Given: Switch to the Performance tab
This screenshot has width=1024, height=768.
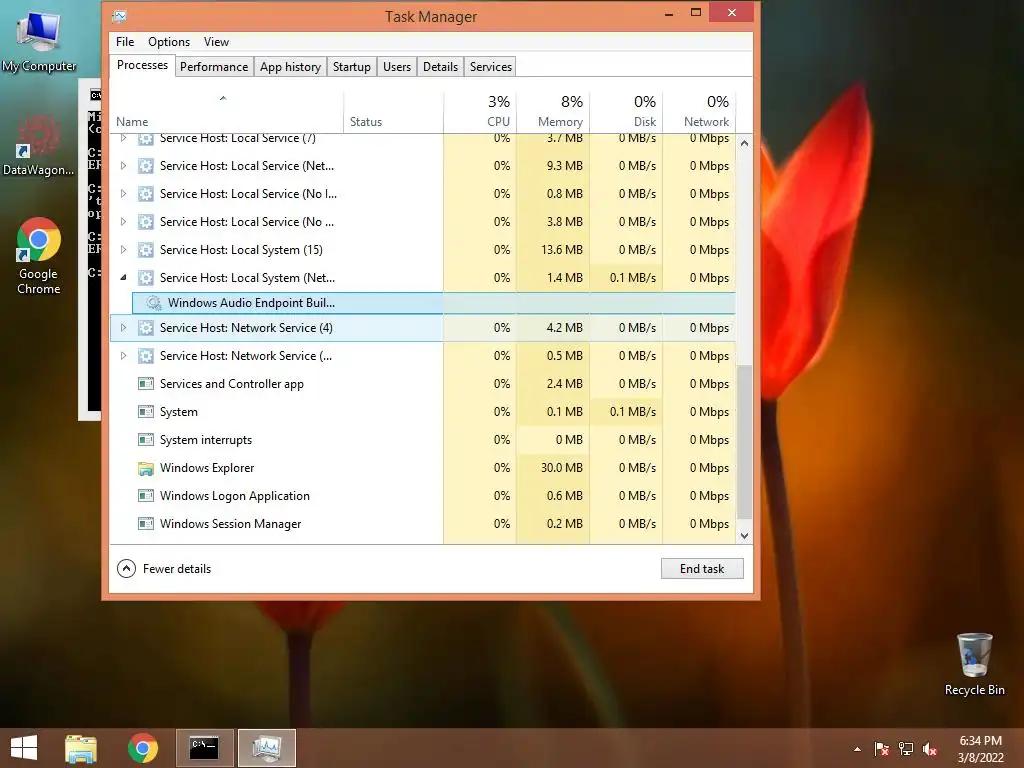Looking at the screenshot, I should pyautogui.click(x=214, y=67).
